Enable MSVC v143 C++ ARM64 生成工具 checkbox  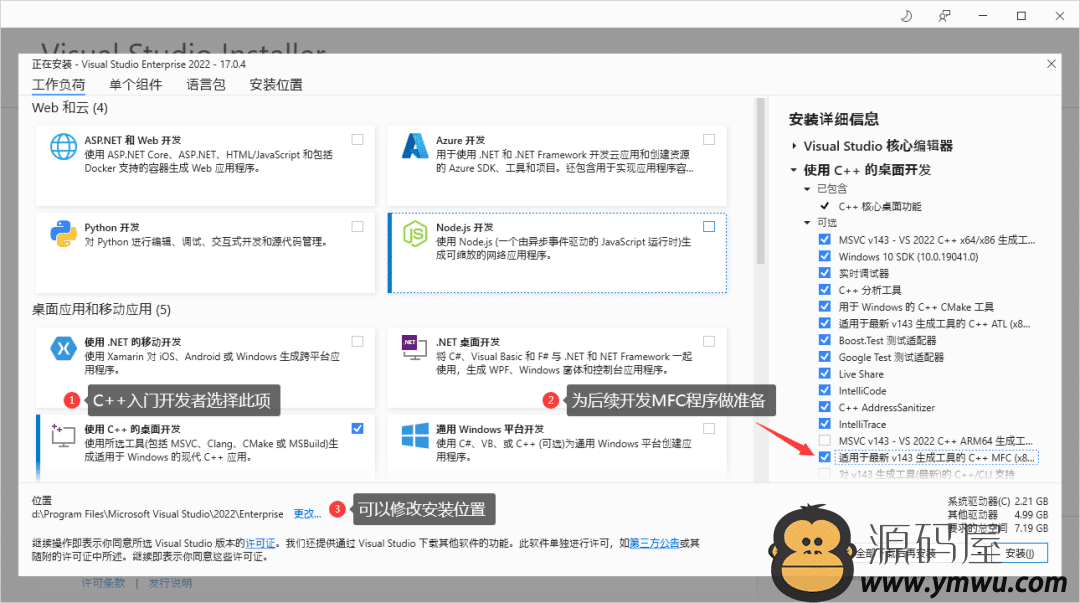[824, 440]
